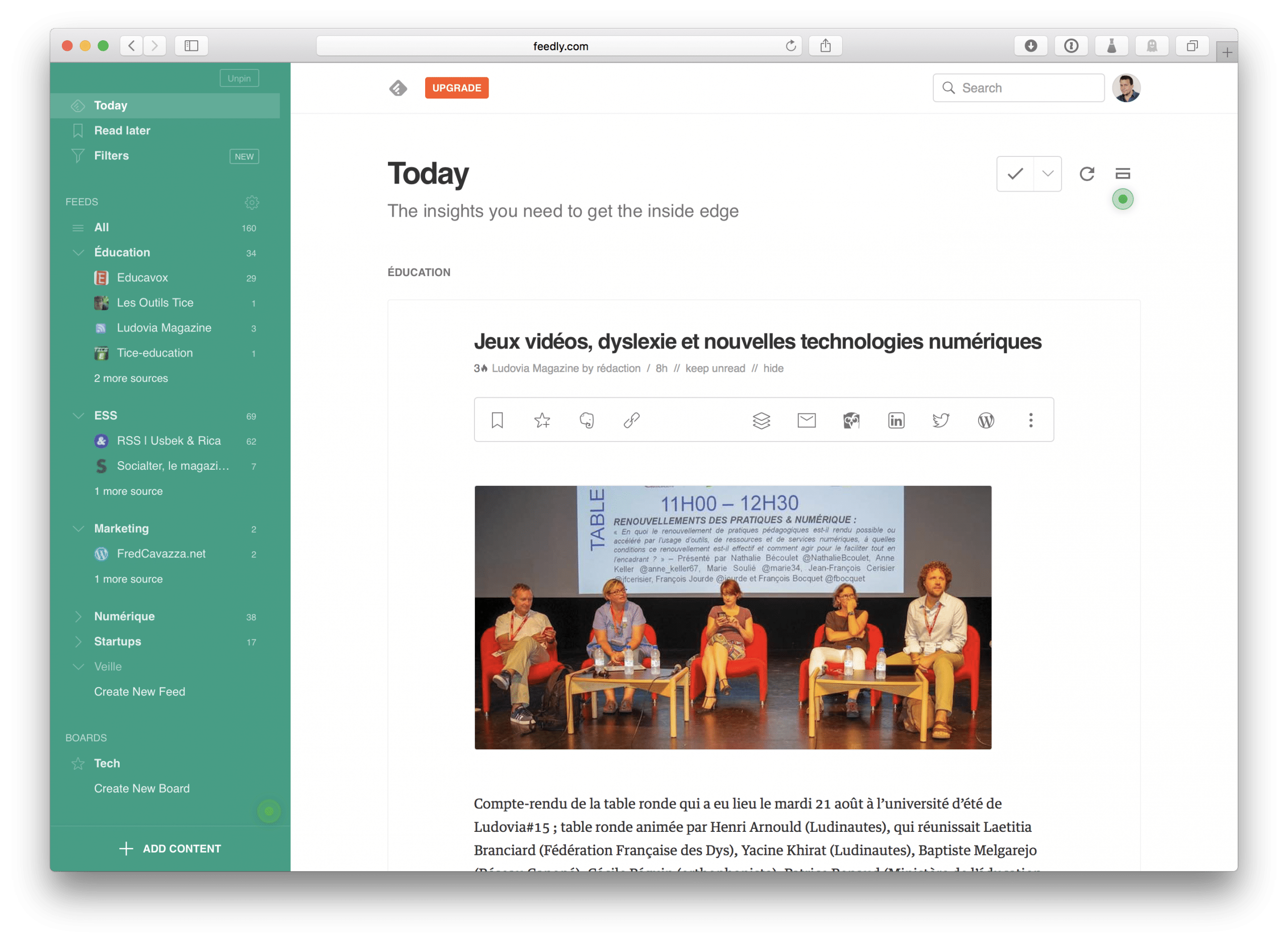
Task: Mark all as read with checkmark
Action: (1014, 174)
